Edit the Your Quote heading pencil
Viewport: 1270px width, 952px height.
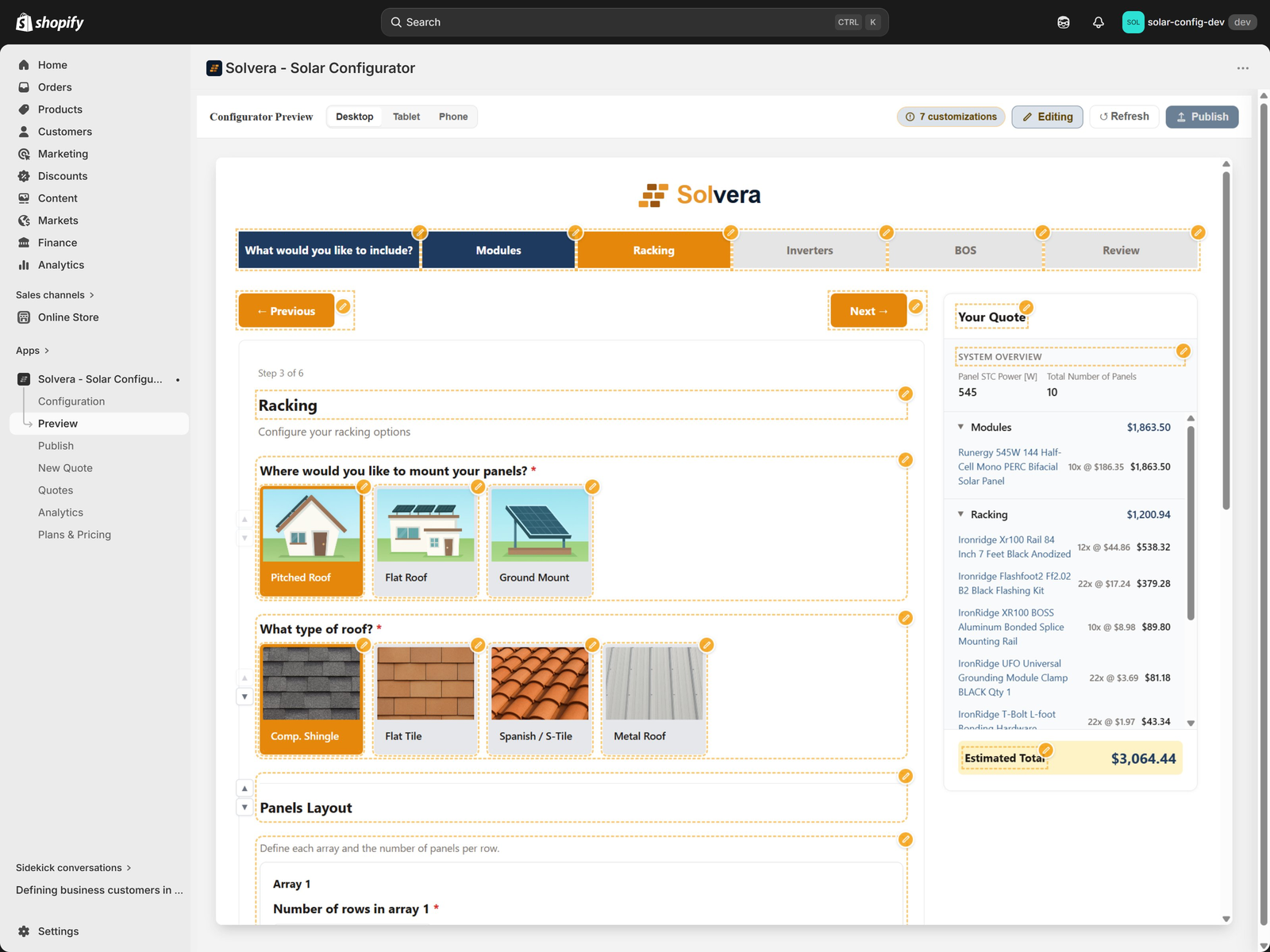[x=1026, y=307]
